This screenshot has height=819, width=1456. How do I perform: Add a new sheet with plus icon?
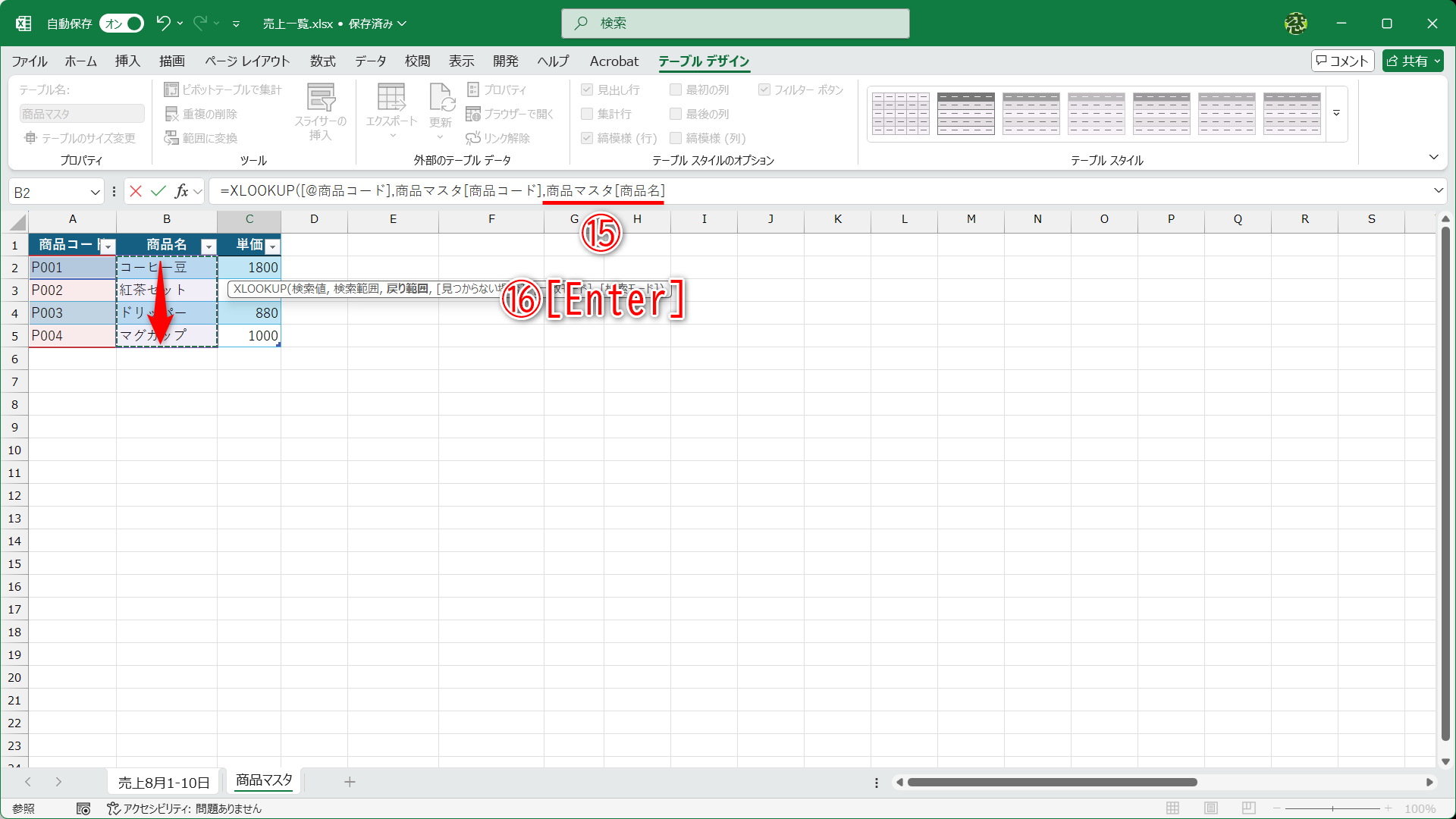coord(350,782)
